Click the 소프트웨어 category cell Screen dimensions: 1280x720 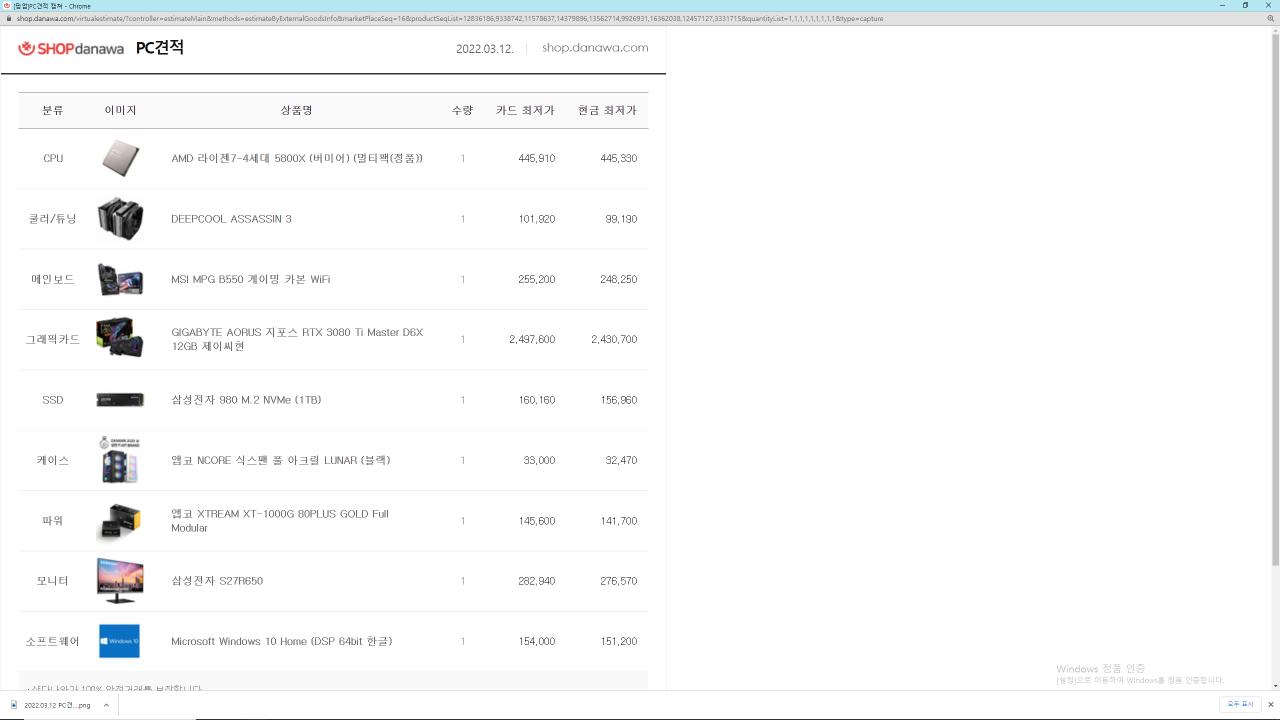53,641
